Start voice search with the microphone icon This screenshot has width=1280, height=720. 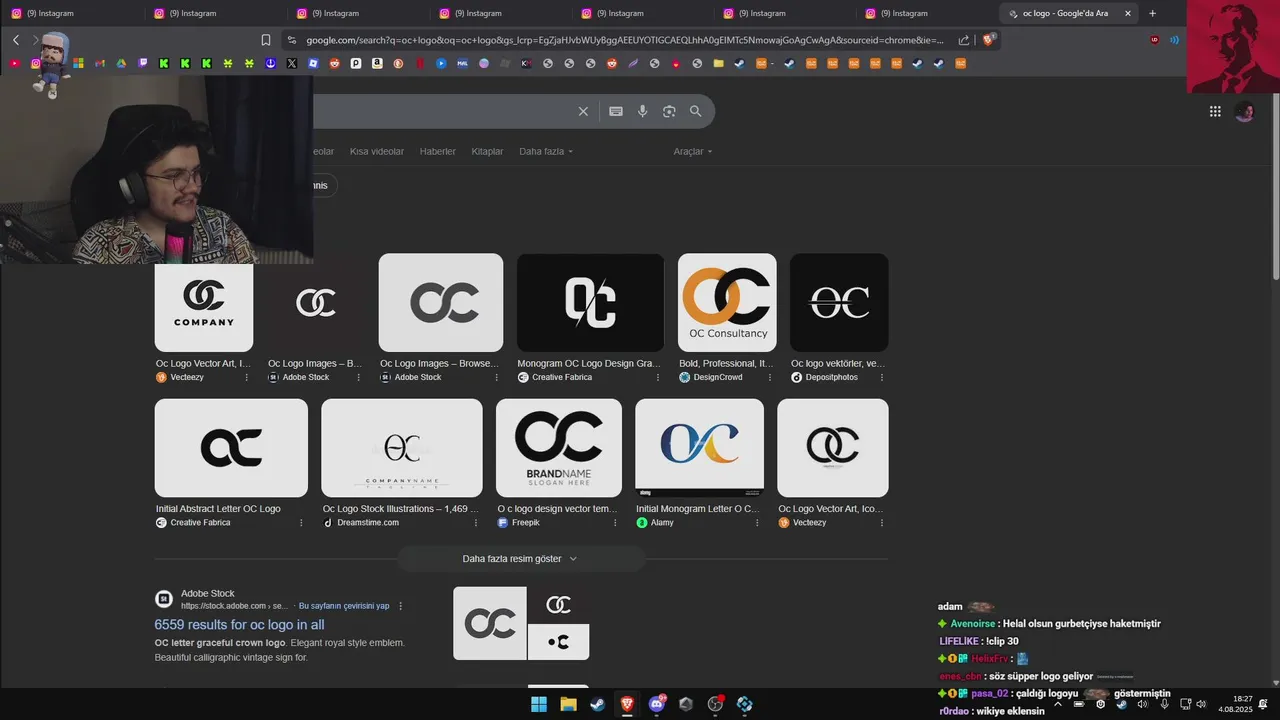[643, 111]
